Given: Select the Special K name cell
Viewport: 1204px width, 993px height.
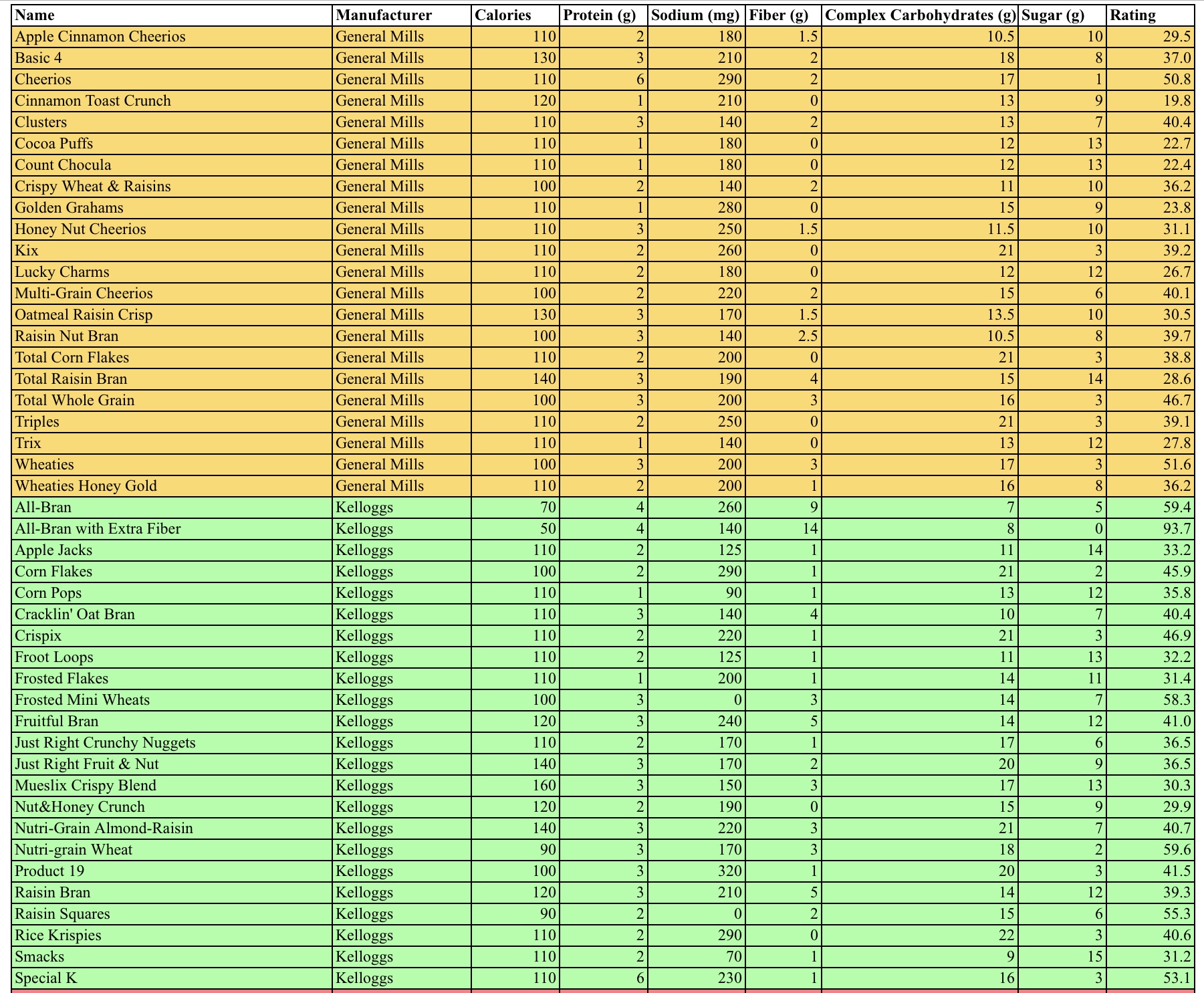Looking at the screenshot, I should click(x=172, y=978).
